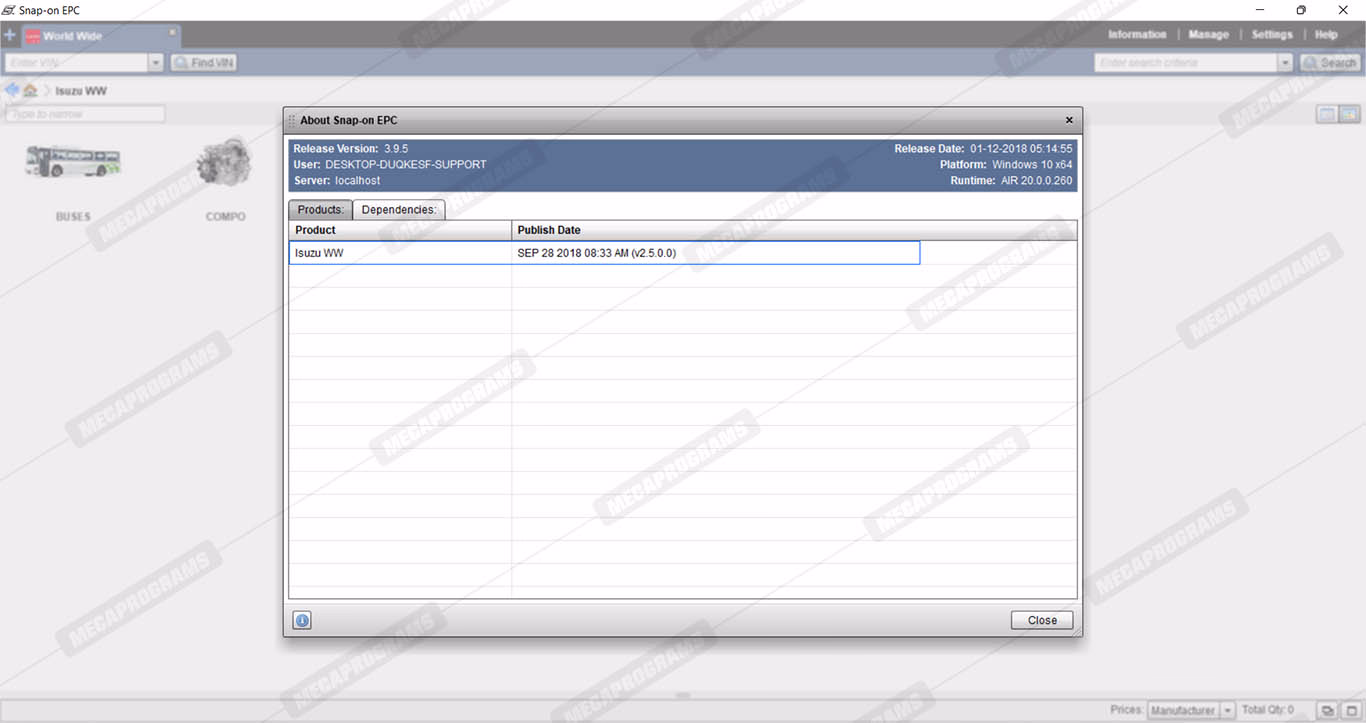Viewport: 1366px width, 723px height.
Task: Close the World Wide tab
Action: pos(172,33)
